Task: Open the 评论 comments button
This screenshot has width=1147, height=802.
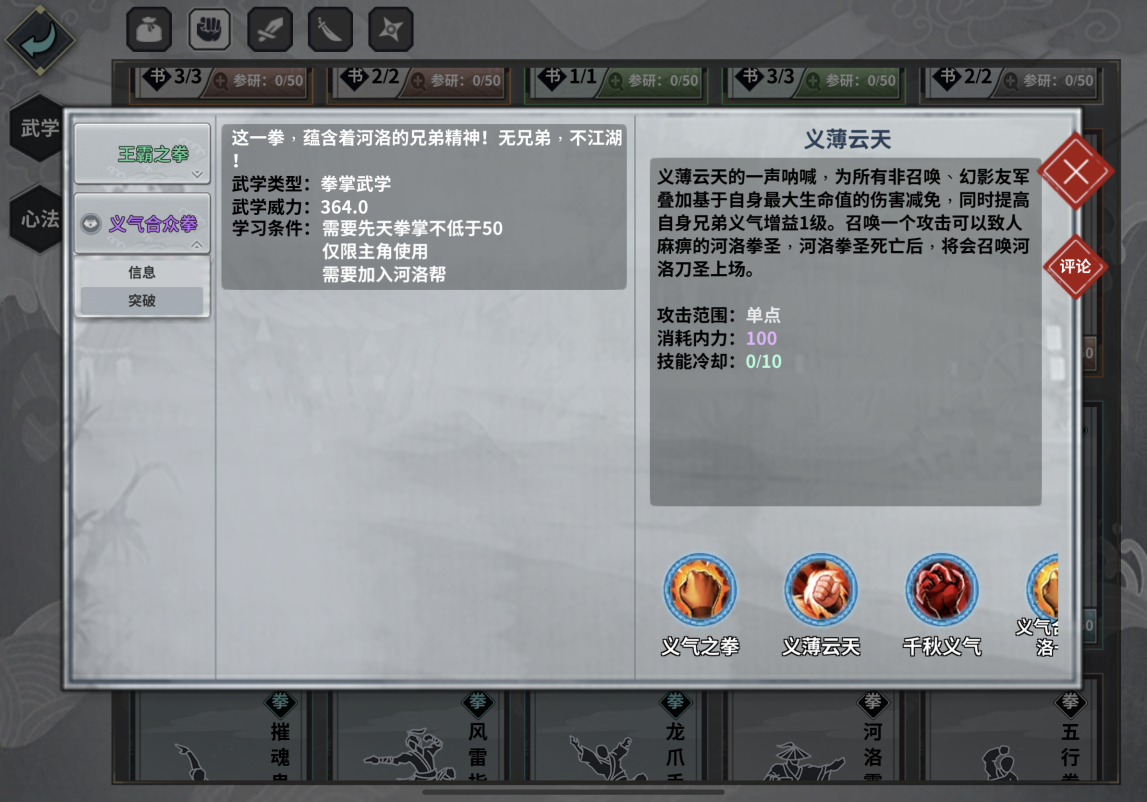Action: point(1075,266)
